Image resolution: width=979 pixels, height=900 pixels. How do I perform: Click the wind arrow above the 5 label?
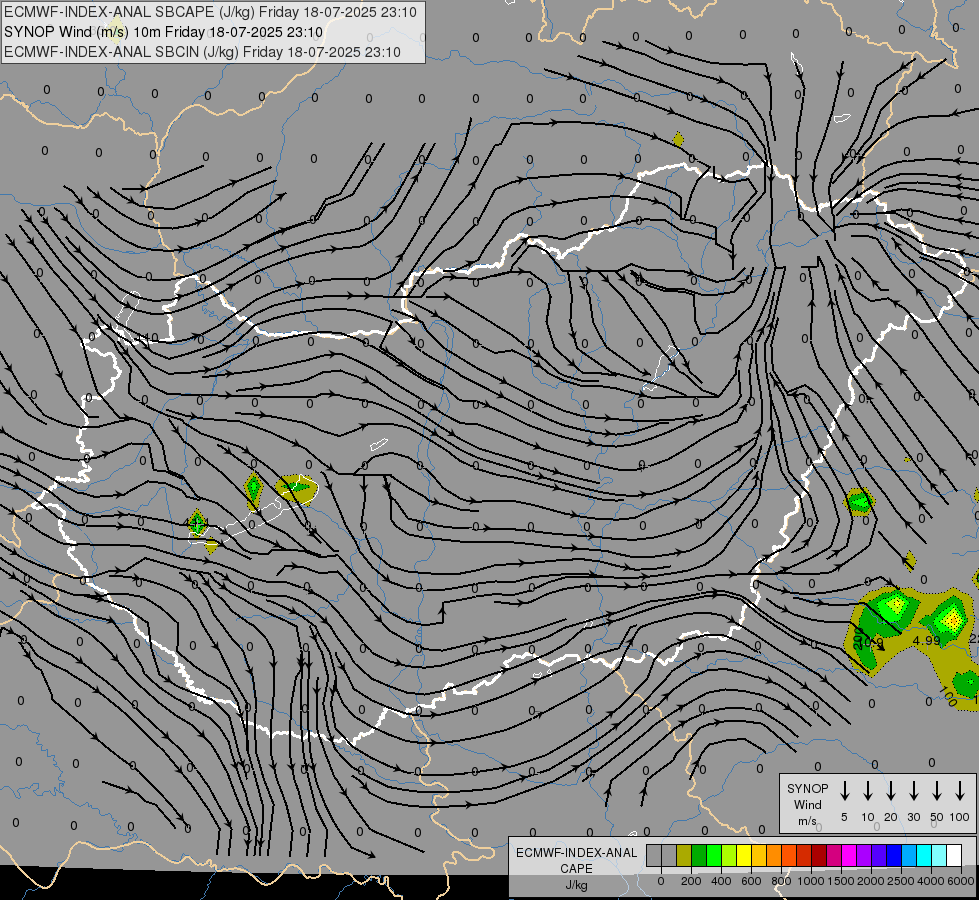coord(845,790)
